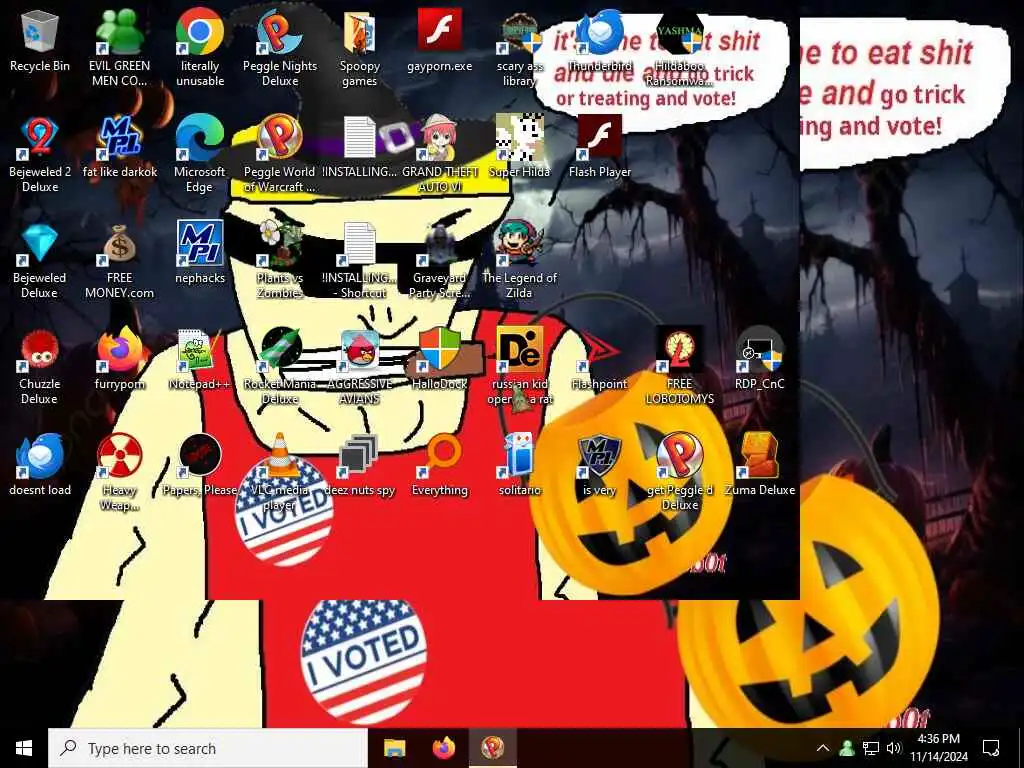Screen dimensions: 1024x768
Task: Open the volume speaker tray icon
Action: point(893,748)
